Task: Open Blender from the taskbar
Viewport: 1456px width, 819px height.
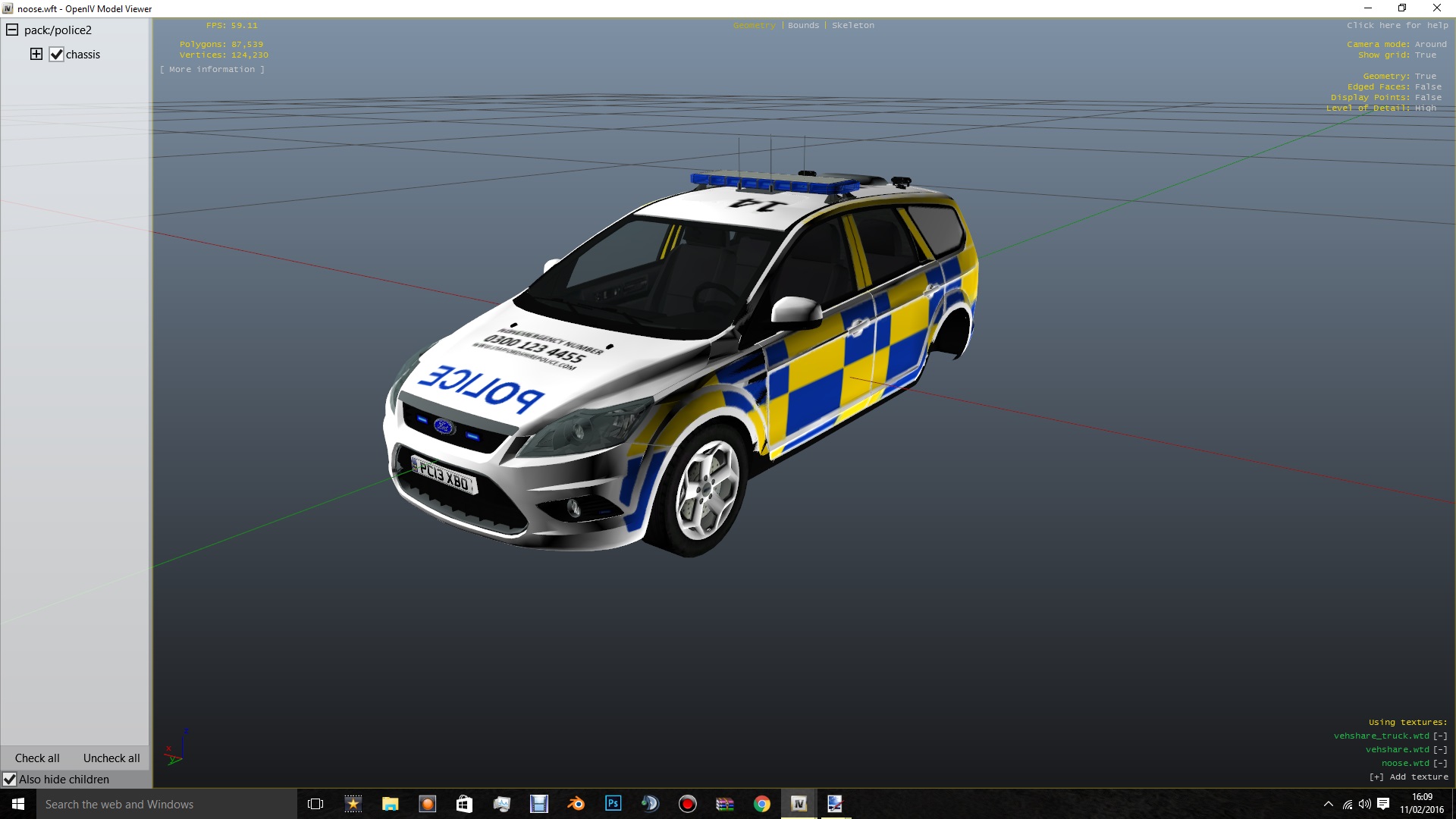Action: (x=576, y=804)
